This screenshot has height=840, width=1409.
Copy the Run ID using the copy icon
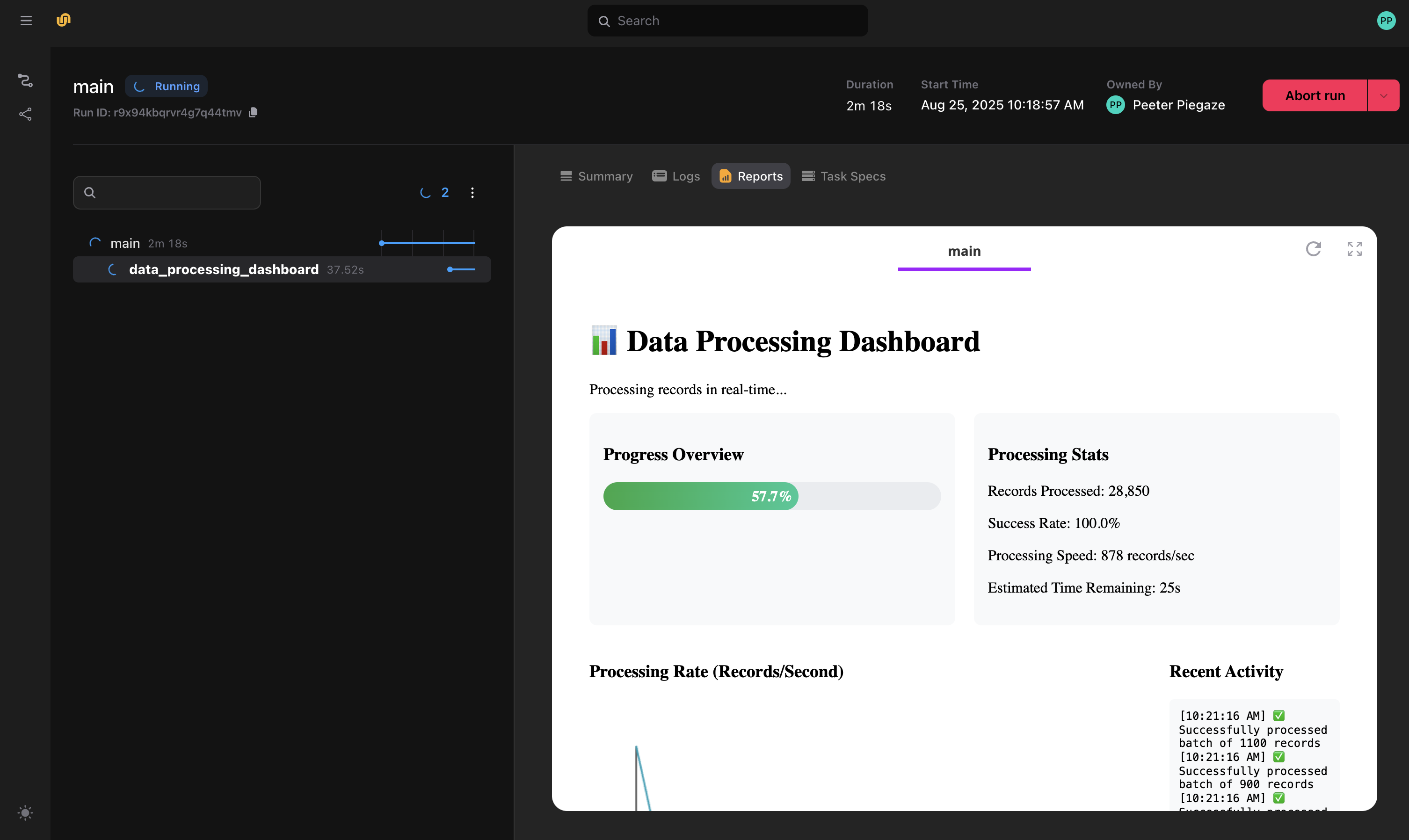click(253, 112)
